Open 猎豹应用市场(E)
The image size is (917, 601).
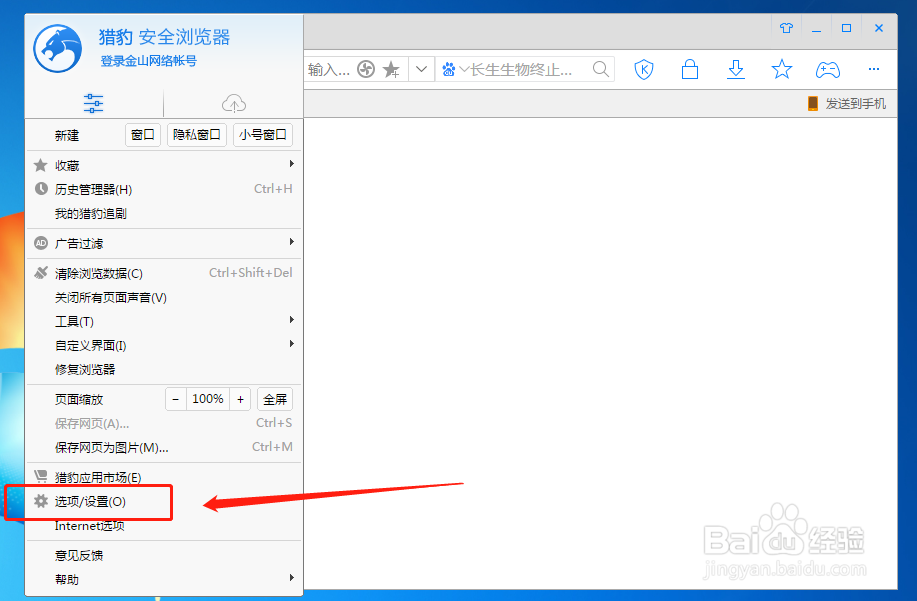(164, 477)
